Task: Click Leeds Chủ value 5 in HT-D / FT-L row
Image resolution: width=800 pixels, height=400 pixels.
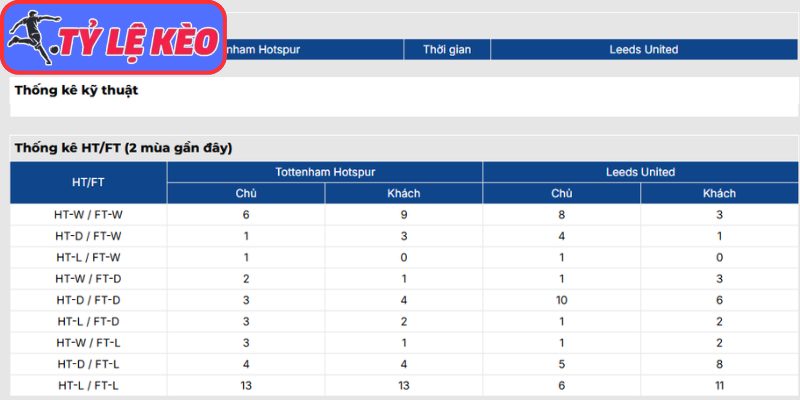Action: [561, 364]
